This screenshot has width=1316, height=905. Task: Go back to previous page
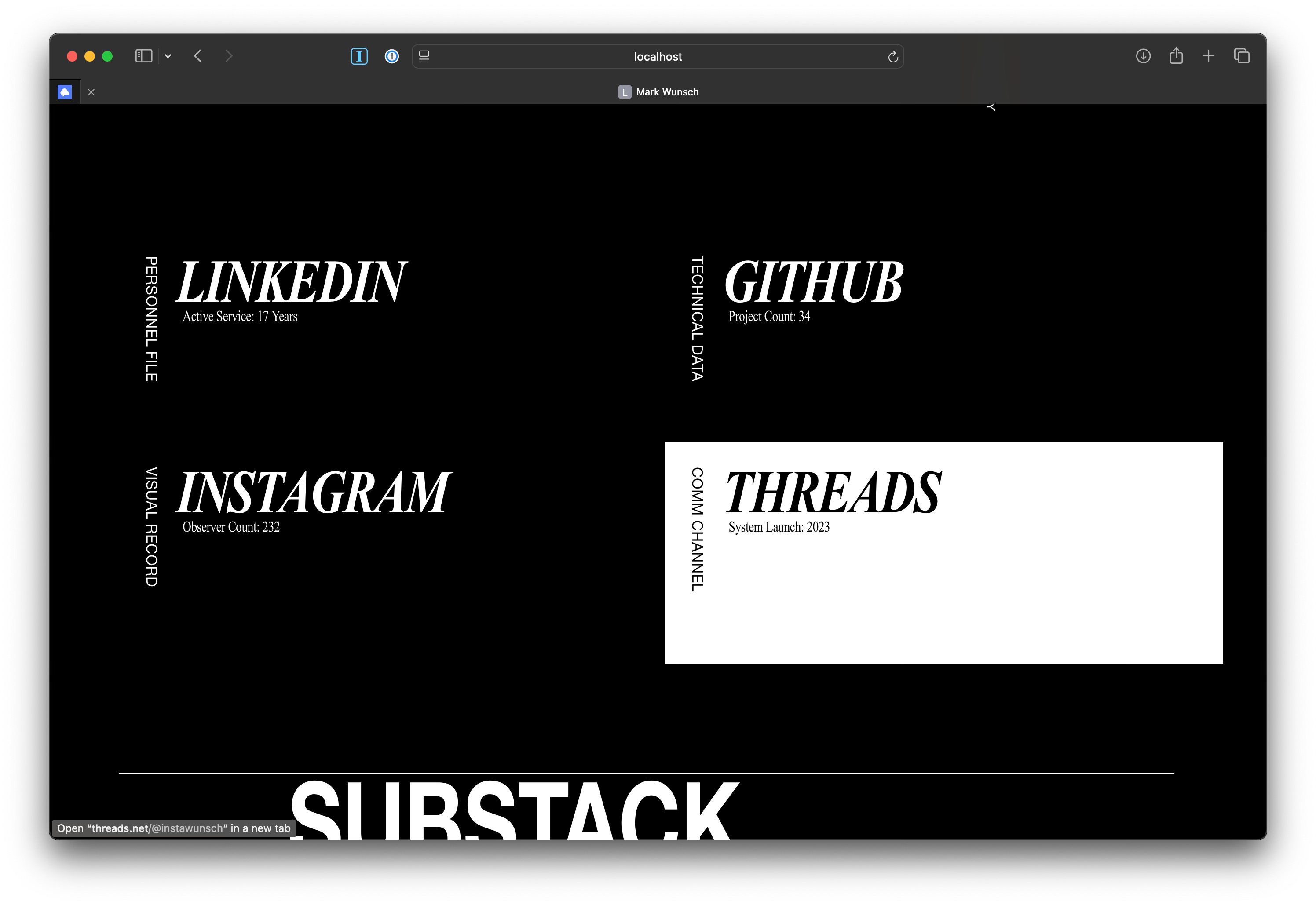pyautogui.click(x=198, y=56)
